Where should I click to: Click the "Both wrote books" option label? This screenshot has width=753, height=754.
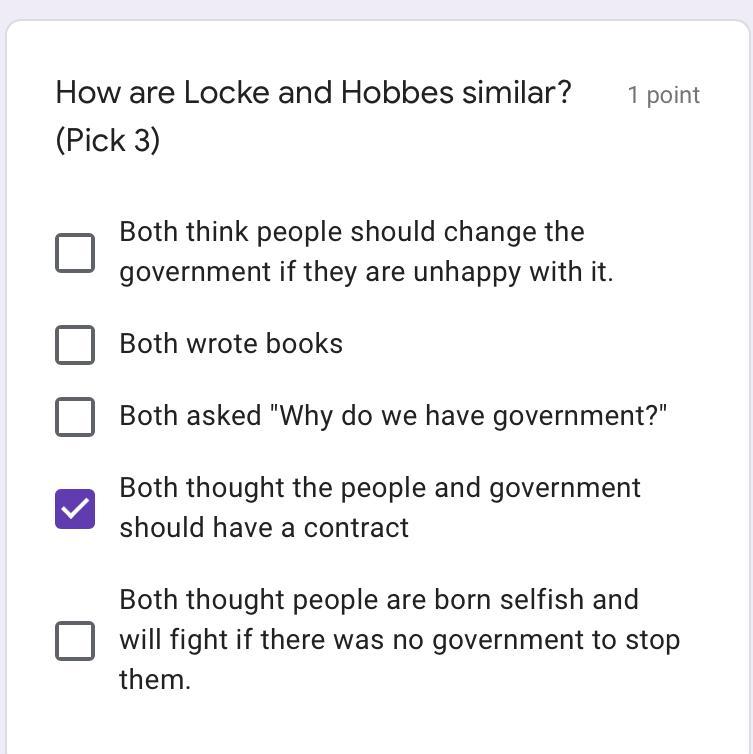[x=231, y=344]
